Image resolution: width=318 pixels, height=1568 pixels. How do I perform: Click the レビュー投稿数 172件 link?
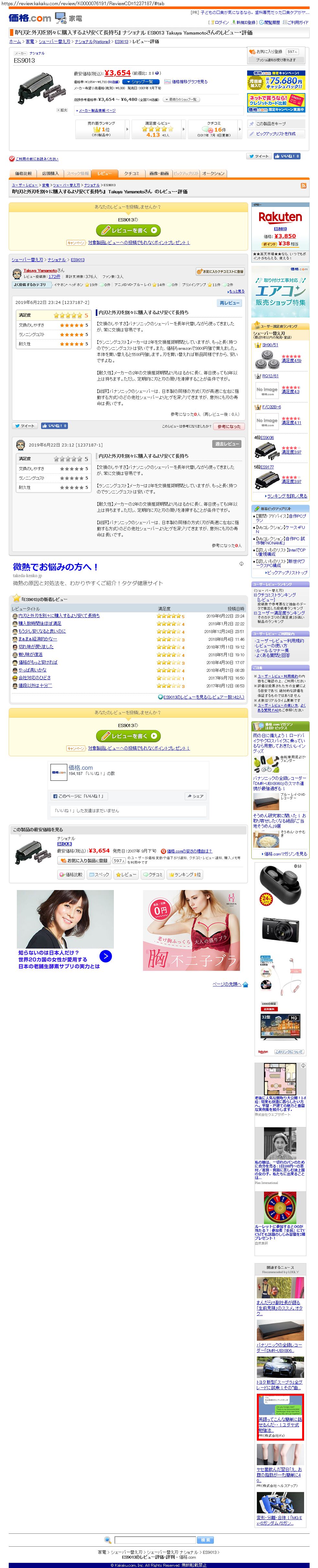point(54,276)
